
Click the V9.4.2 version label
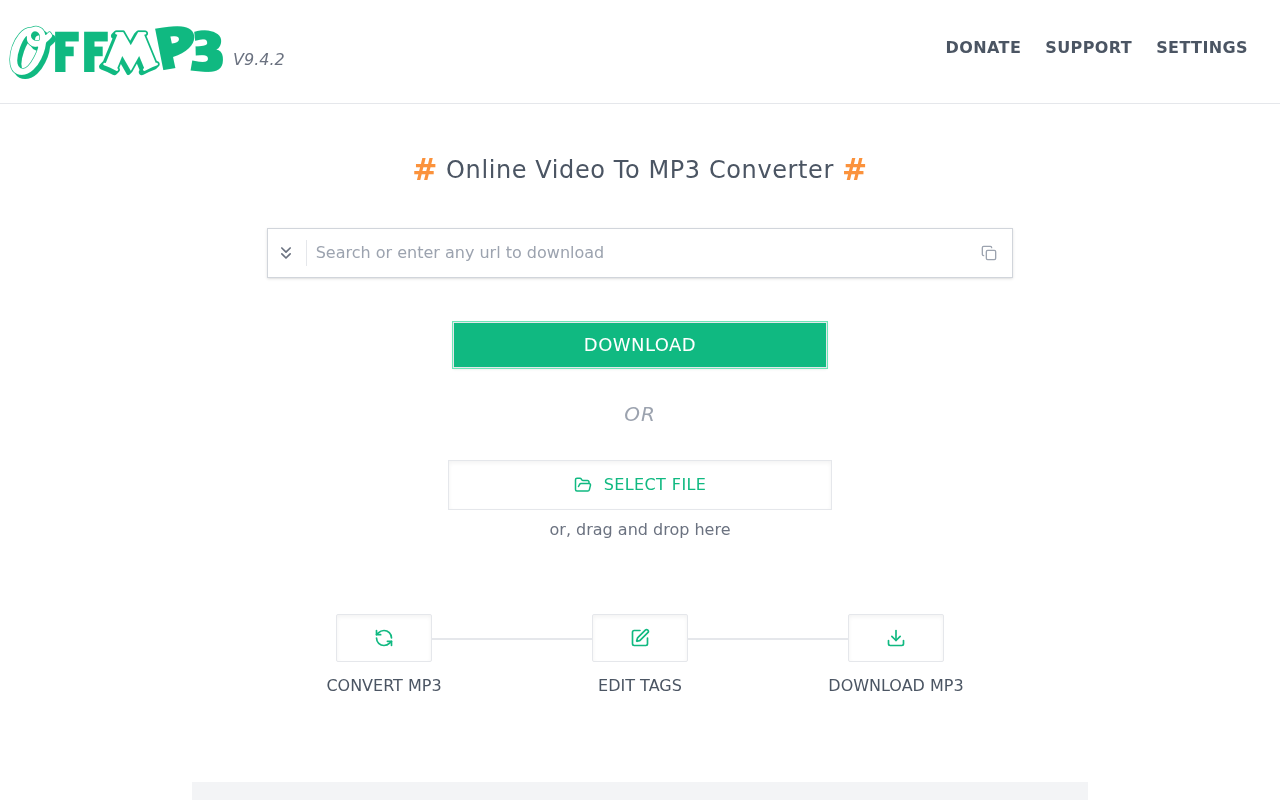259,60
